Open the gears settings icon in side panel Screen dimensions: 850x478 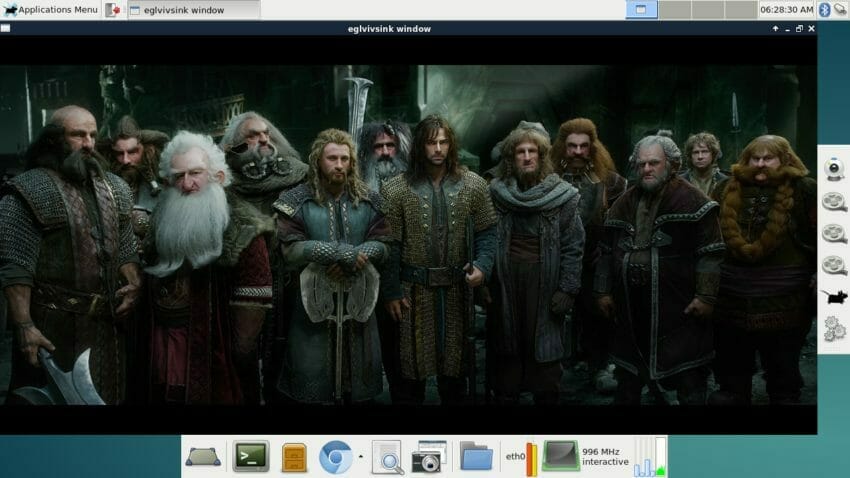coord(835,328)
